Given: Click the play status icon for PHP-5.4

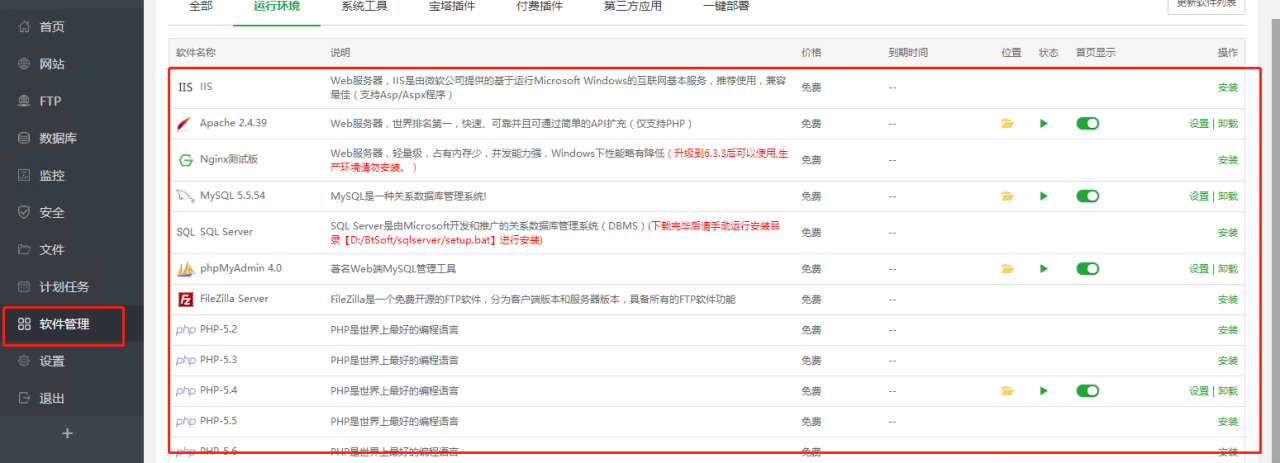Looking at the screenshot, I should click(1044, 391).
